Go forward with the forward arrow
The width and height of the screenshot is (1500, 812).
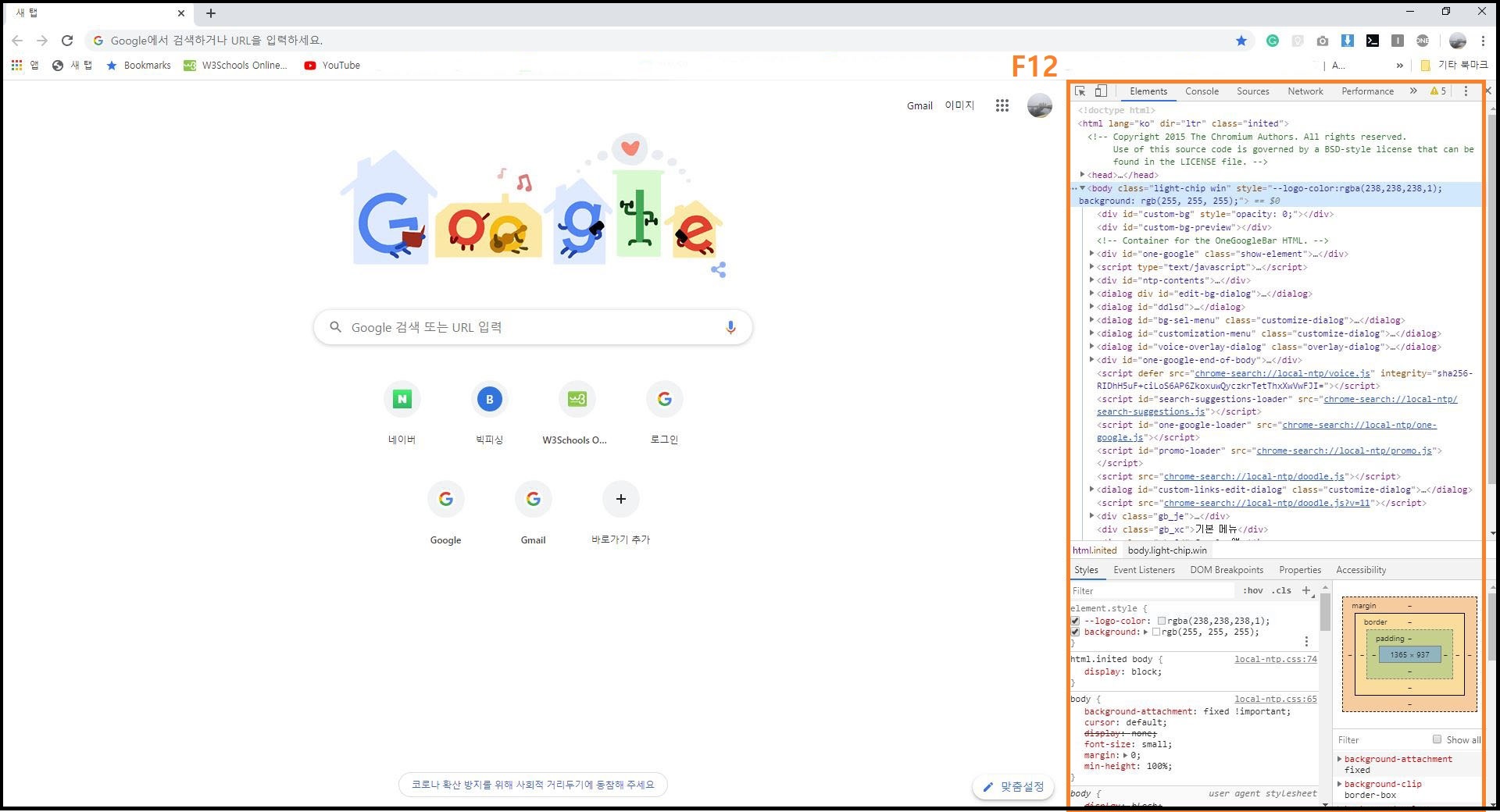[x=42, y=41]
